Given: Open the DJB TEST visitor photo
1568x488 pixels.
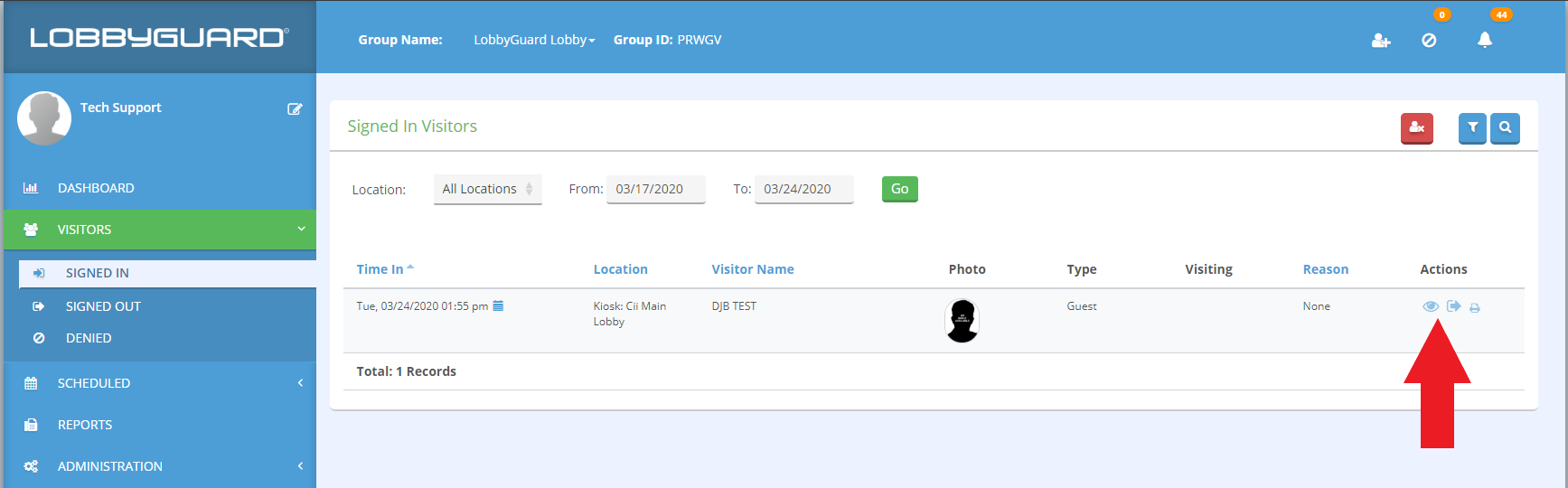Looking at the screenshot, I should (x=962, y=321).
